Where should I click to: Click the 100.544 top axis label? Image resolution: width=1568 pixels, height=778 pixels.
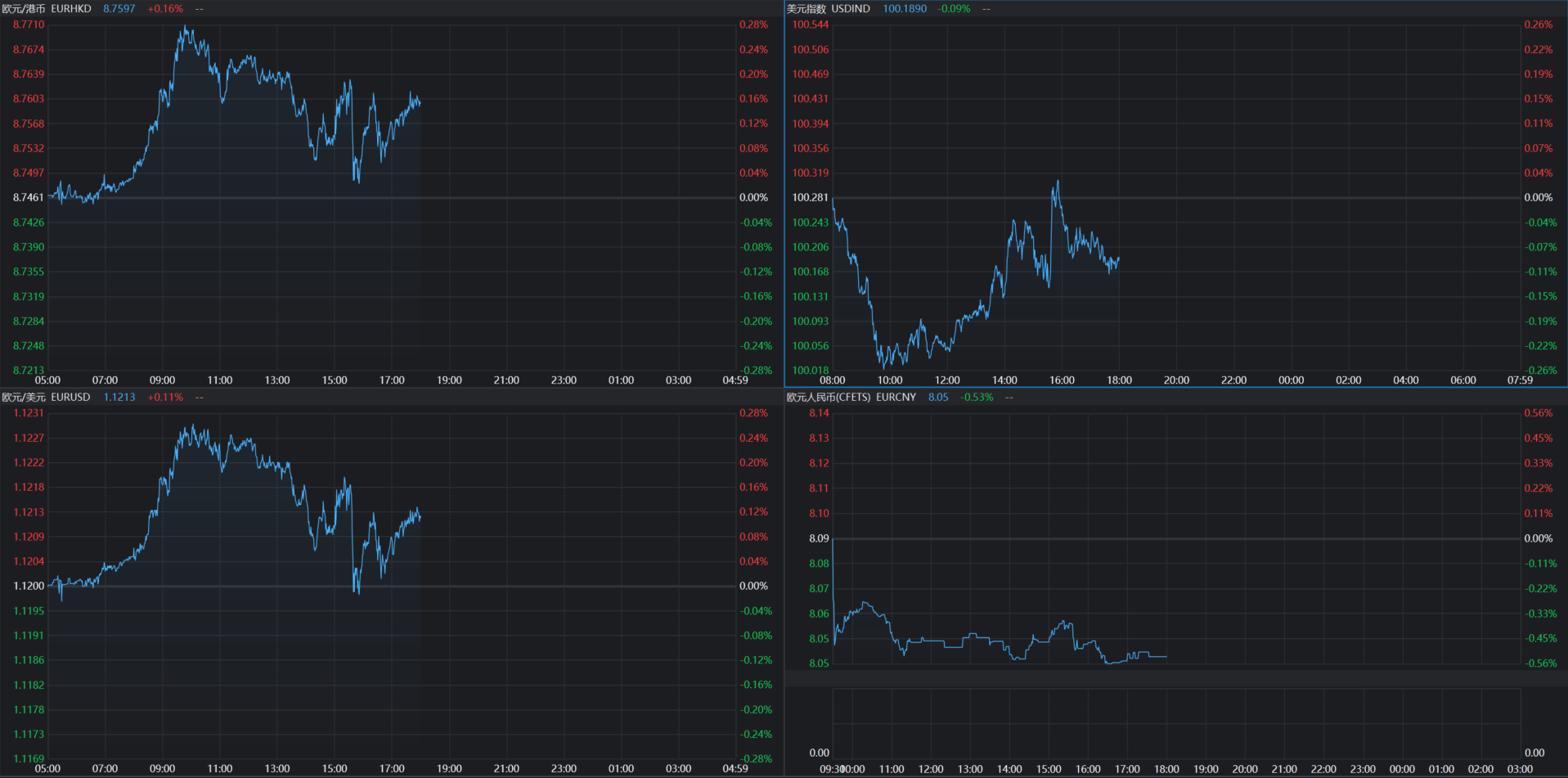[811, 25]
